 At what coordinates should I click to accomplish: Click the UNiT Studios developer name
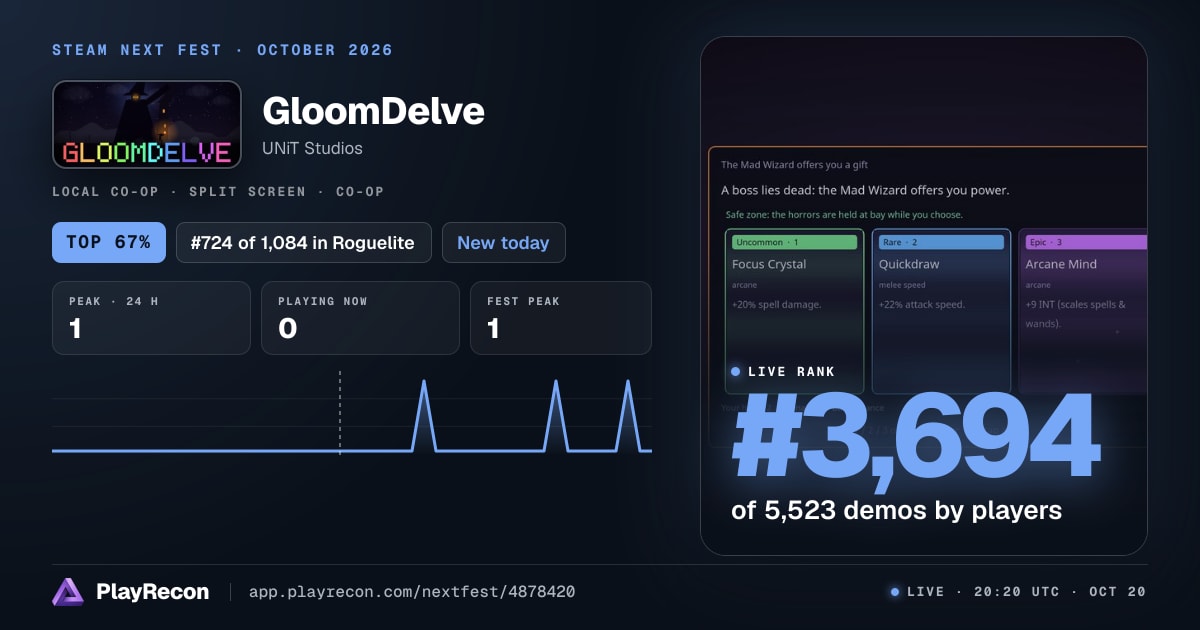coord(312,149)
